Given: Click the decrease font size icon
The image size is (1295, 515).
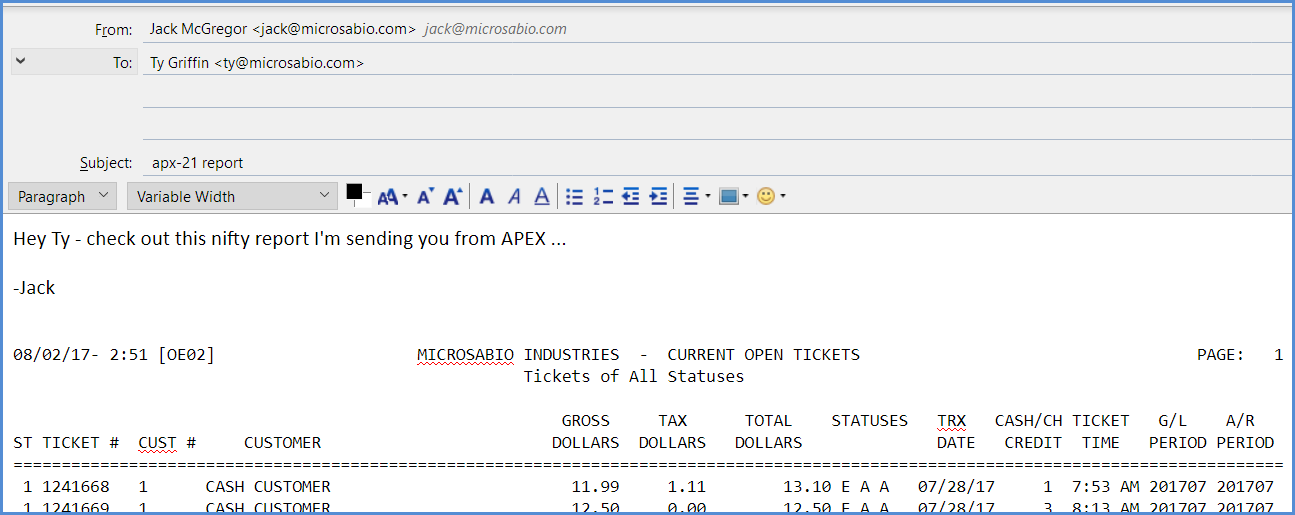Looking at the screenshot, I should [425, 197].
